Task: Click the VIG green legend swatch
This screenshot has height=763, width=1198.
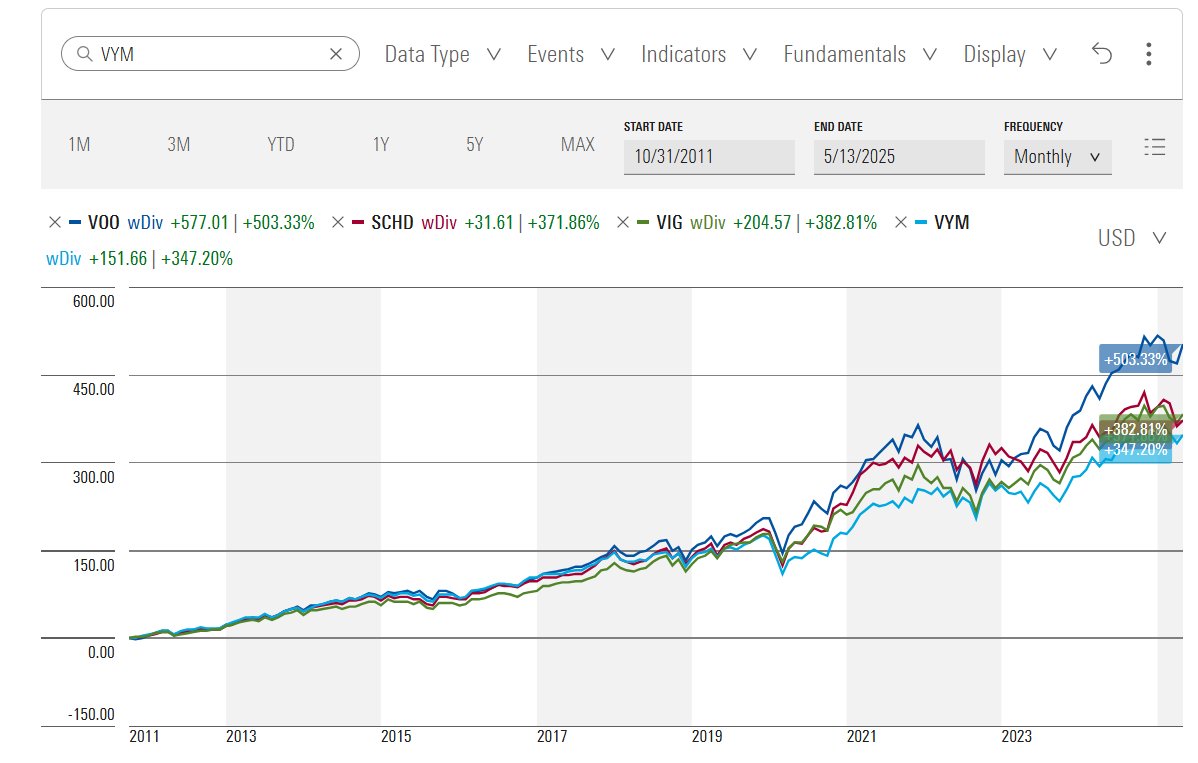Action: click(643, 222)
